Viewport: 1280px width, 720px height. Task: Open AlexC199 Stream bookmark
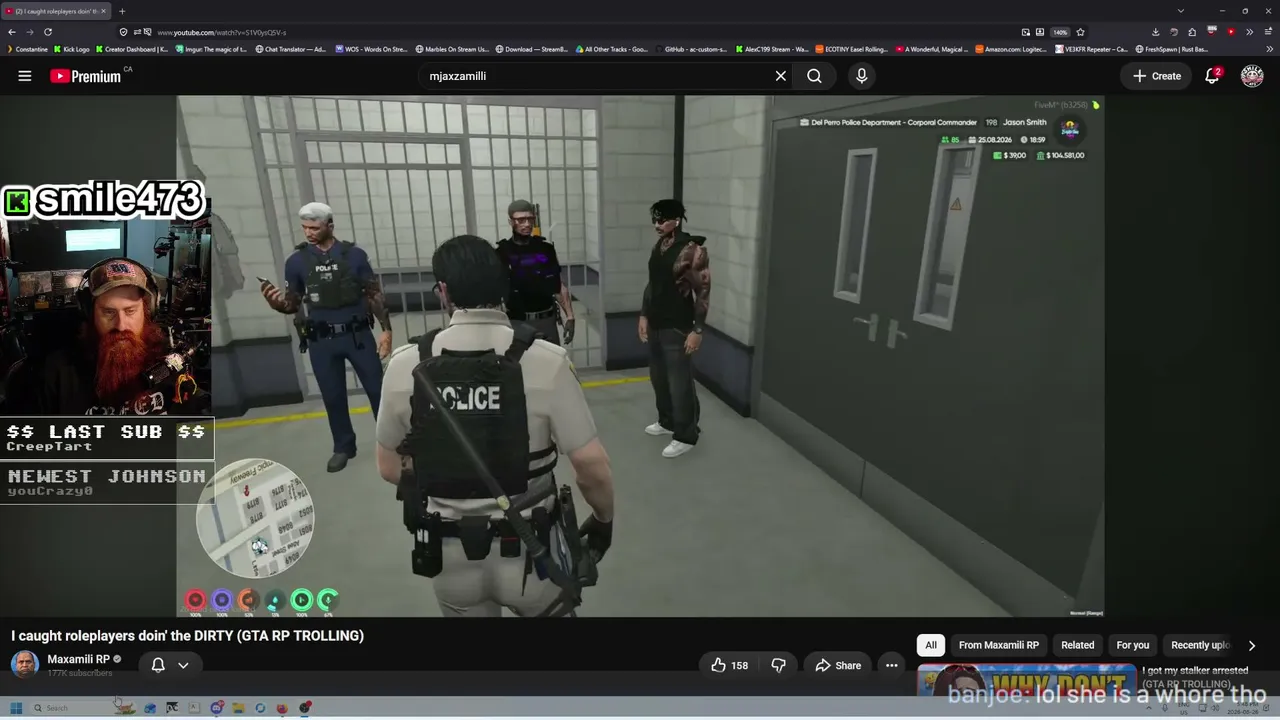(x=771, y=49)
